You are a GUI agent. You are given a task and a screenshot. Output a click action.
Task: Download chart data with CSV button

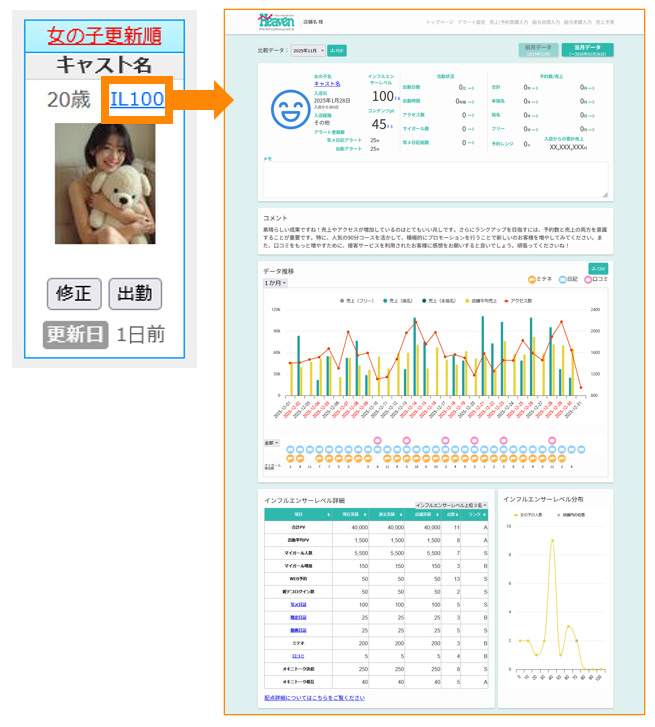point(599,268)
